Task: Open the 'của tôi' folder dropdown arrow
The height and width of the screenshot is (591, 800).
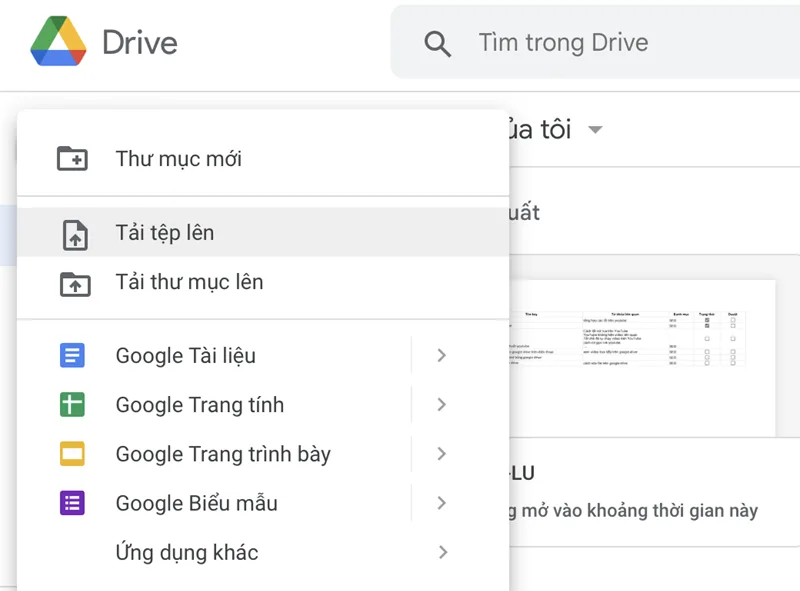Action: (x=595, y=130)
